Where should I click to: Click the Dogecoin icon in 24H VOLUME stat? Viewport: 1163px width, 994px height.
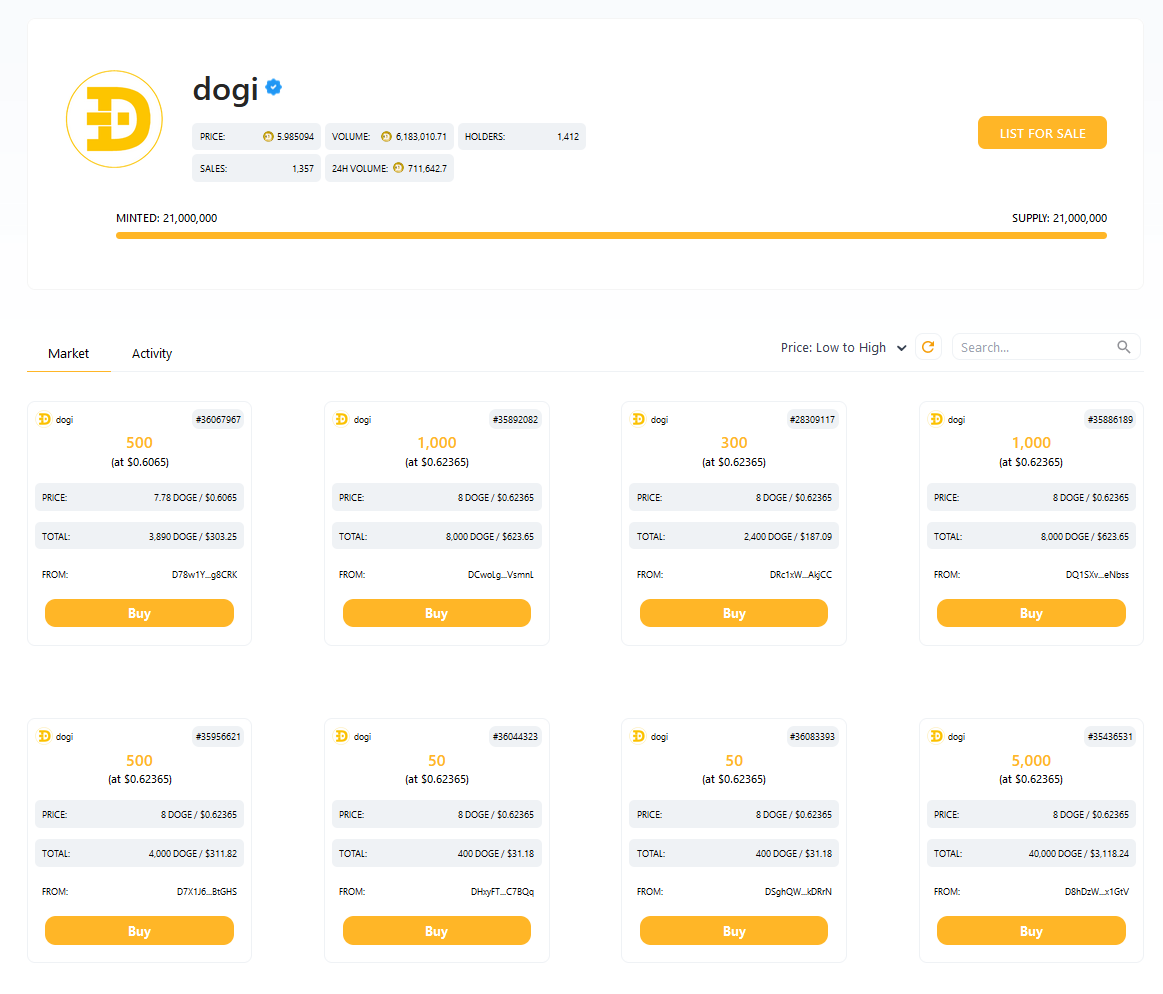coord(398,169)
